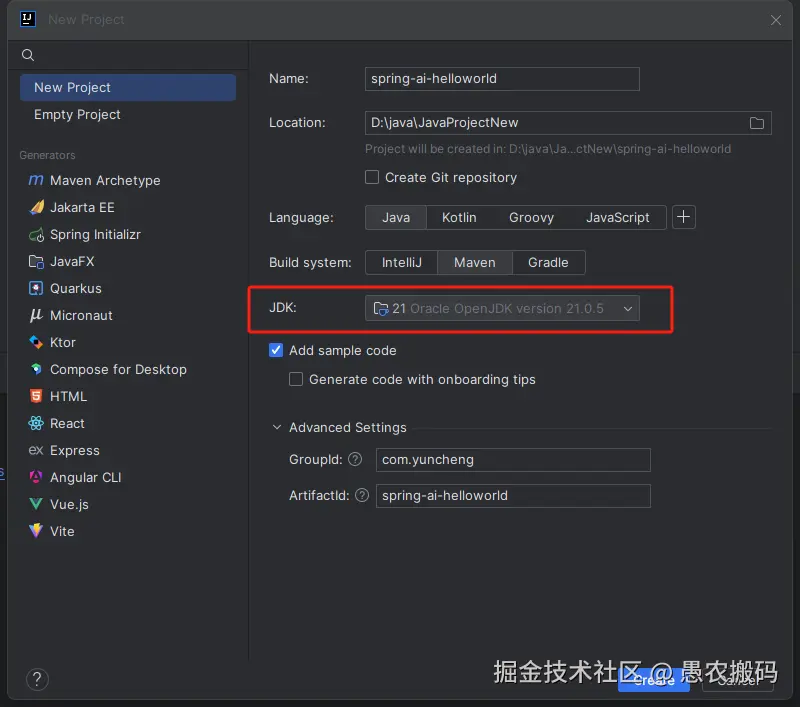Enable Generate code with onboarding tips
Viewport: 800px width, 707px height.
coord(296,380)
